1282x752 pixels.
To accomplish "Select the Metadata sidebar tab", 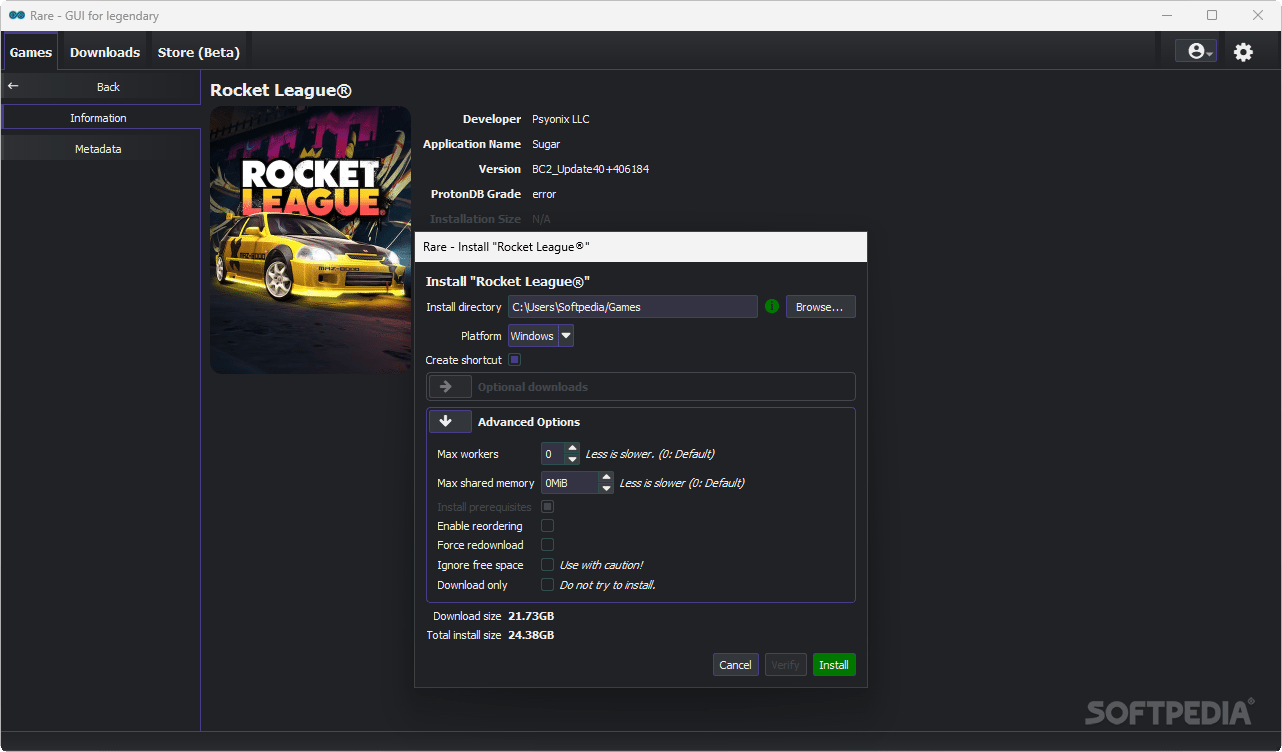I will 100,149.
